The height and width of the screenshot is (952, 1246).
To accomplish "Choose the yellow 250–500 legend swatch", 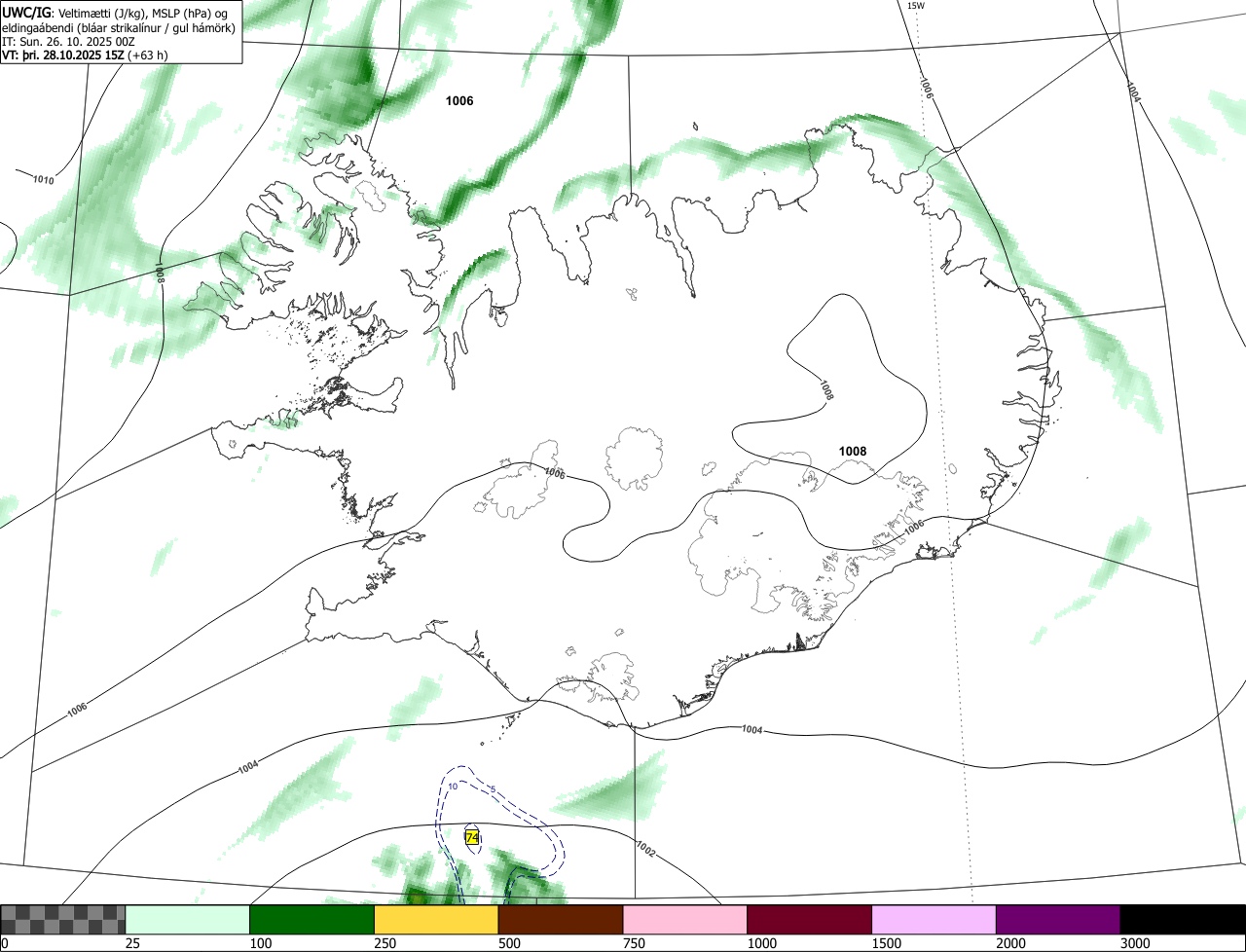I will tap(436, 920).
